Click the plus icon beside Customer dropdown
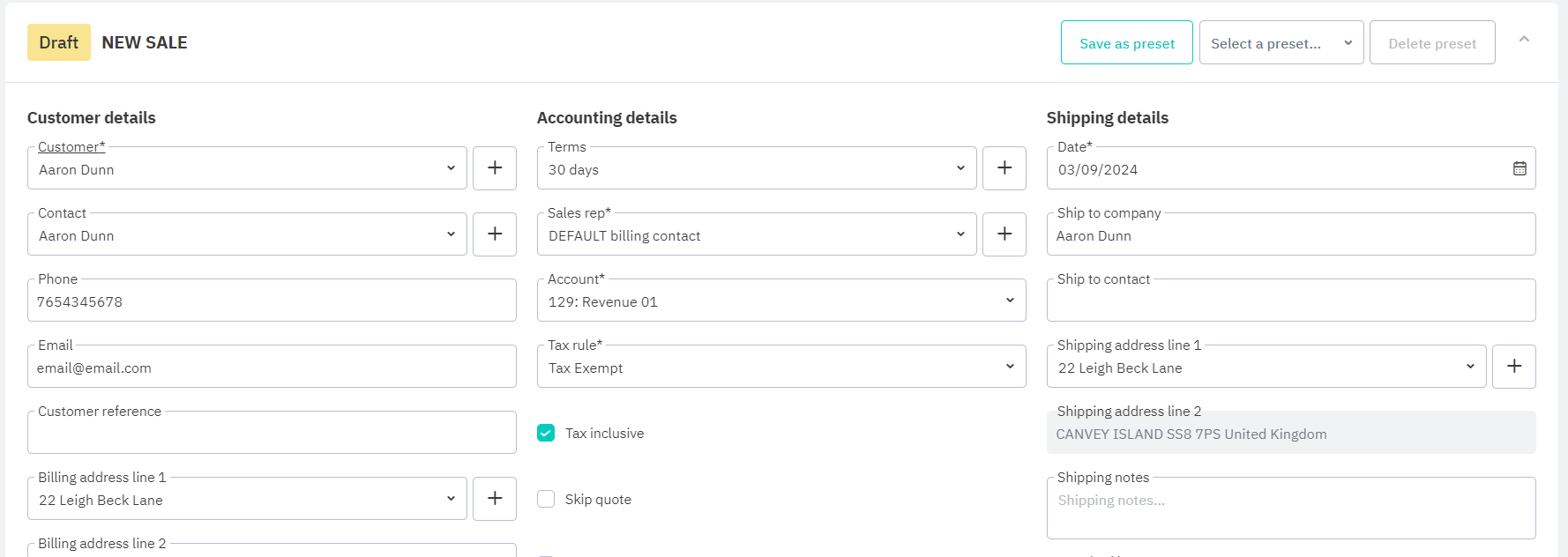 pyautogui.click(x=495, y=168)
